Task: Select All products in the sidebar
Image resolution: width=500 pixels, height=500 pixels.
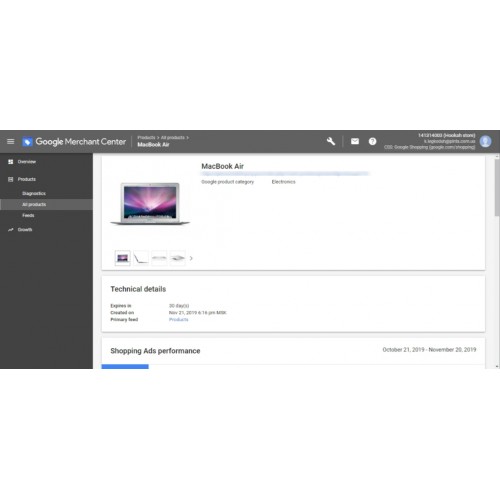Action: click(46, 204)
